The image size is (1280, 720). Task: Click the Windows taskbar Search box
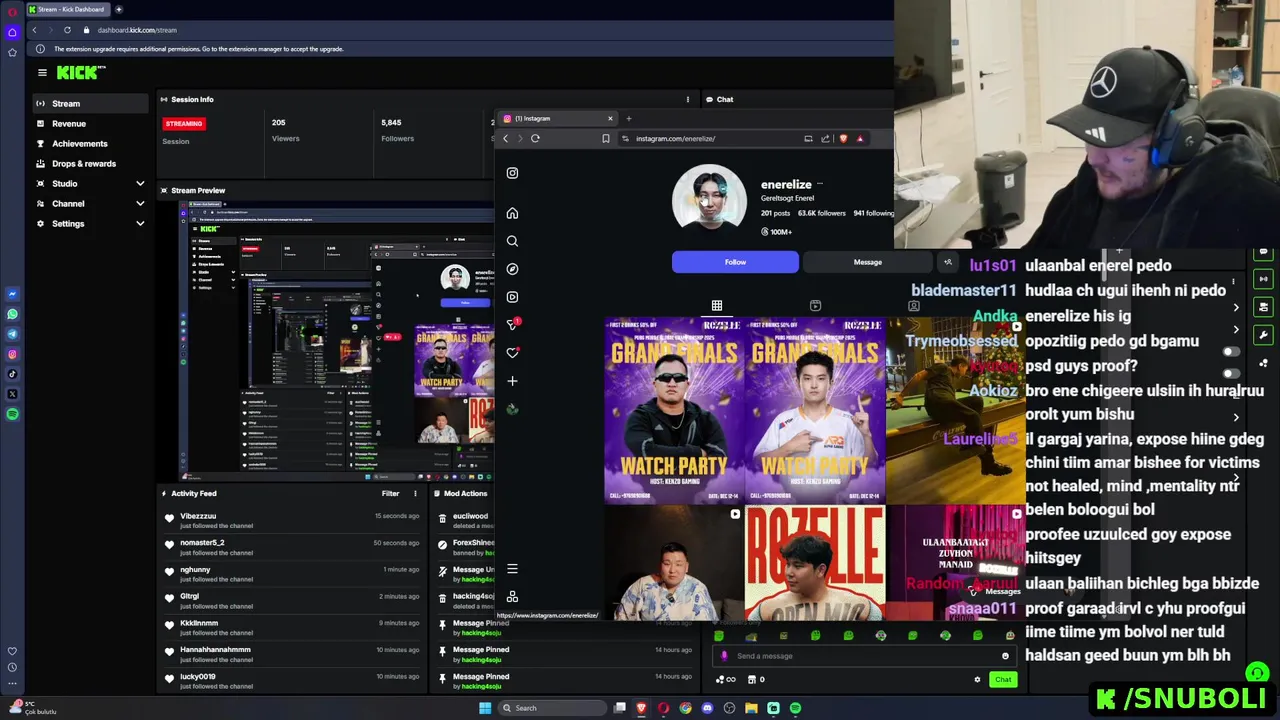[553, 708]
